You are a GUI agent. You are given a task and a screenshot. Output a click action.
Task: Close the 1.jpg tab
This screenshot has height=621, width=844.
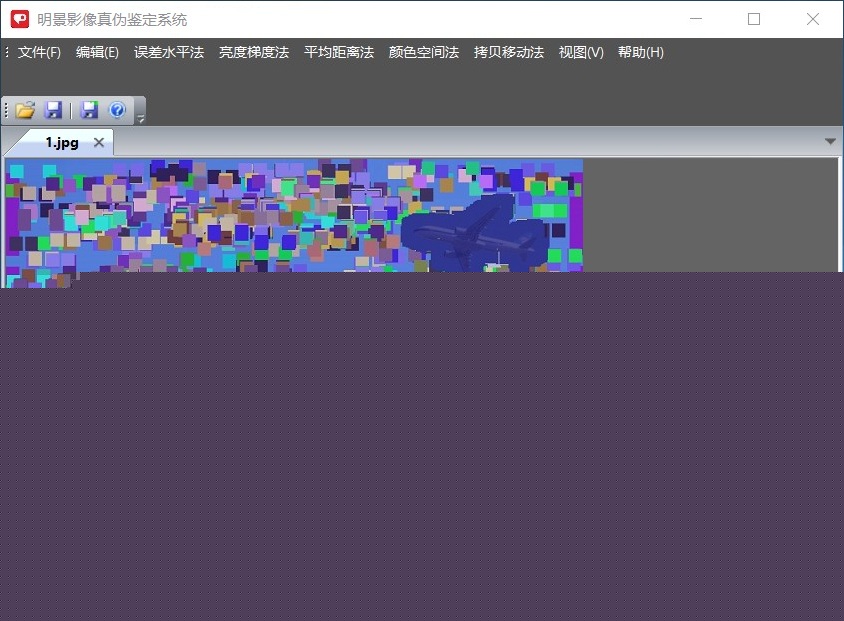click(99, 143)
